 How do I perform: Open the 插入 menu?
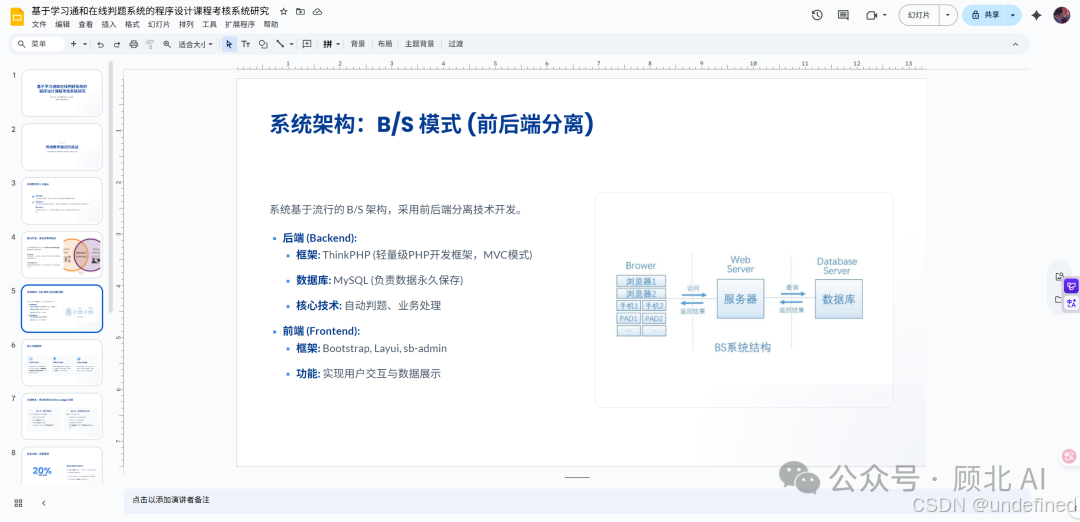[x=109, y=25]
